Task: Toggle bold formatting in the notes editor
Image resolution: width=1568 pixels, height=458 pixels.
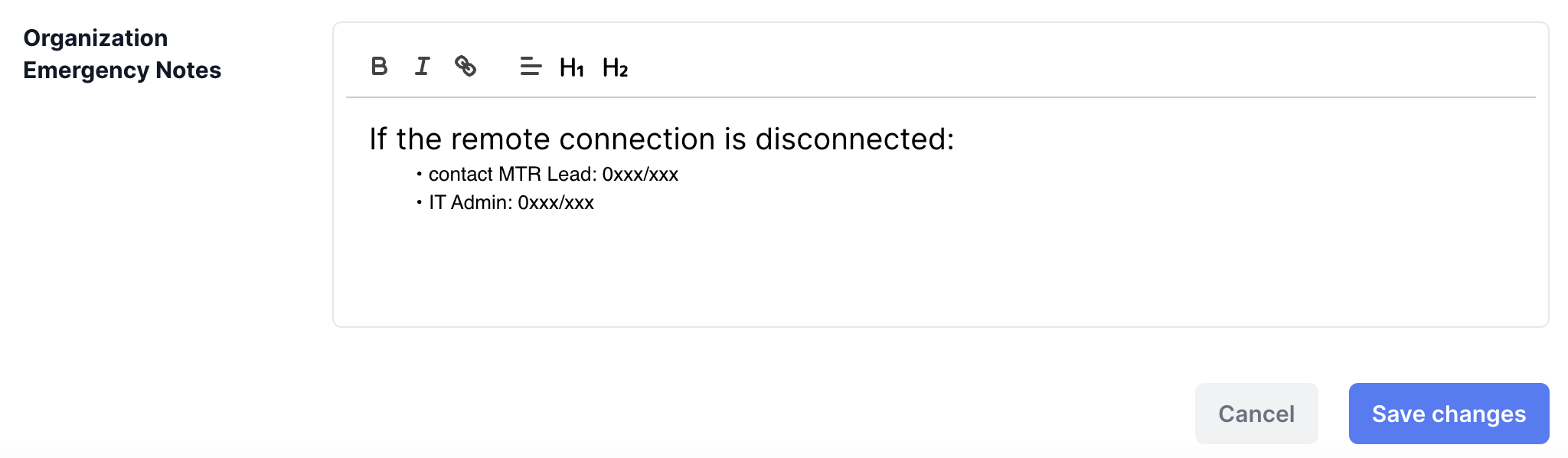Action: 379,67
